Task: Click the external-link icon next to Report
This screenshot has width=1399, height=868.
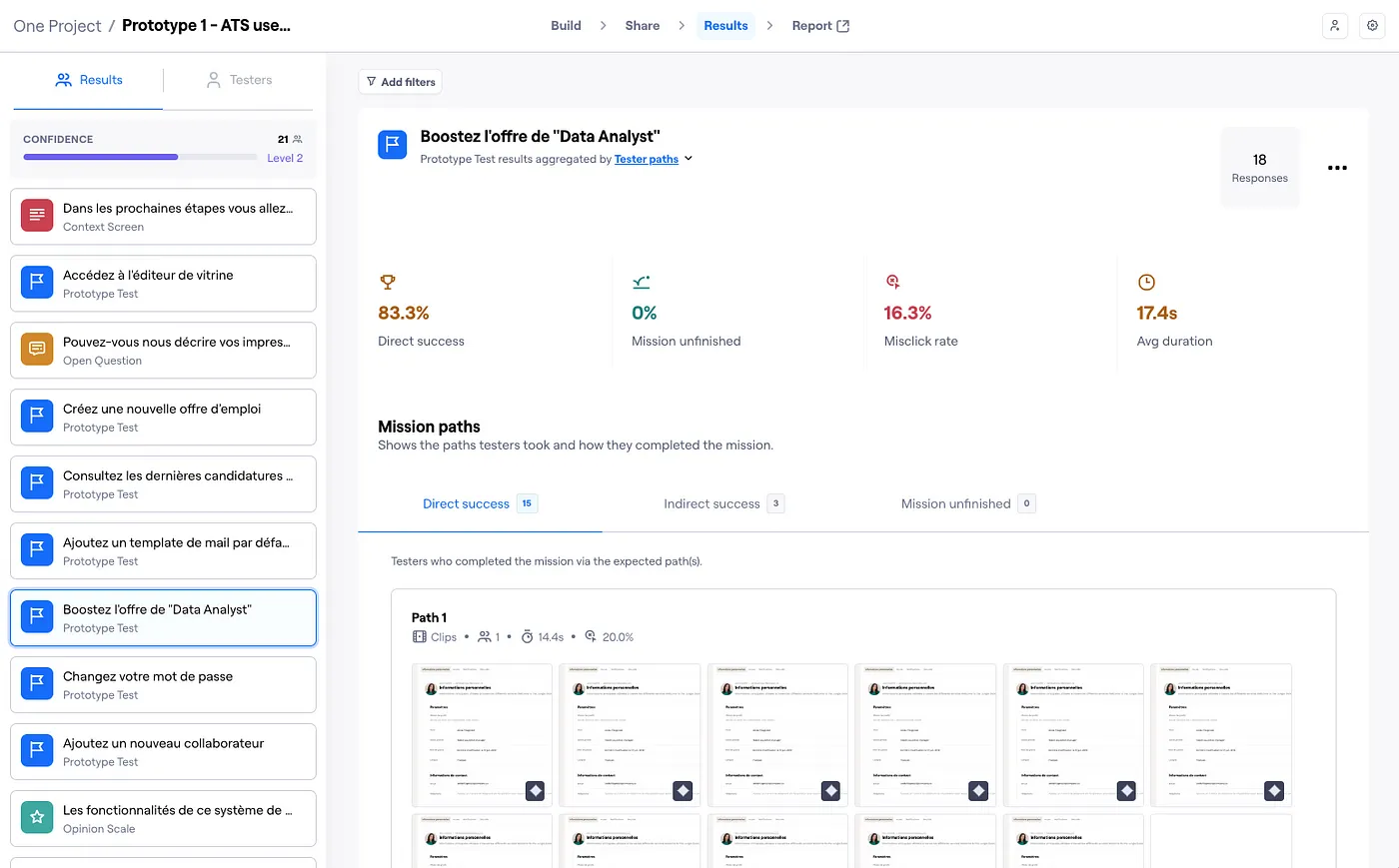Action: pyautogui.click(x=842, y=26)
